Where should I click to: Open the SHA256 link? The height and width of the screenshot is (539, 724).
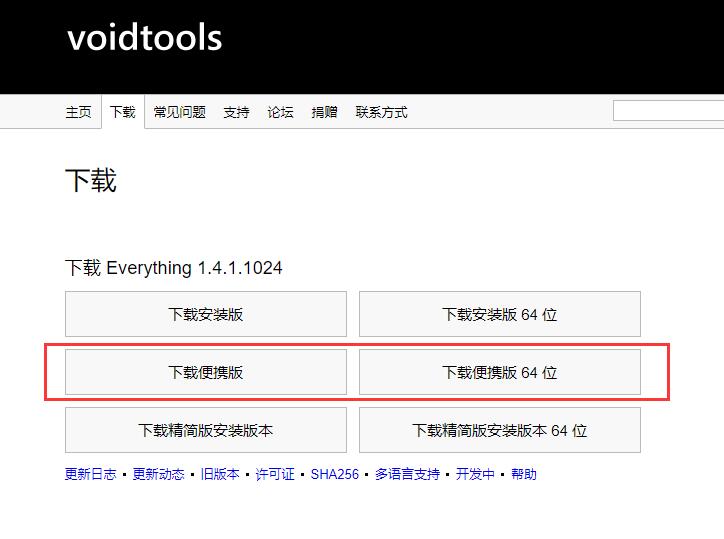point(334,474)
